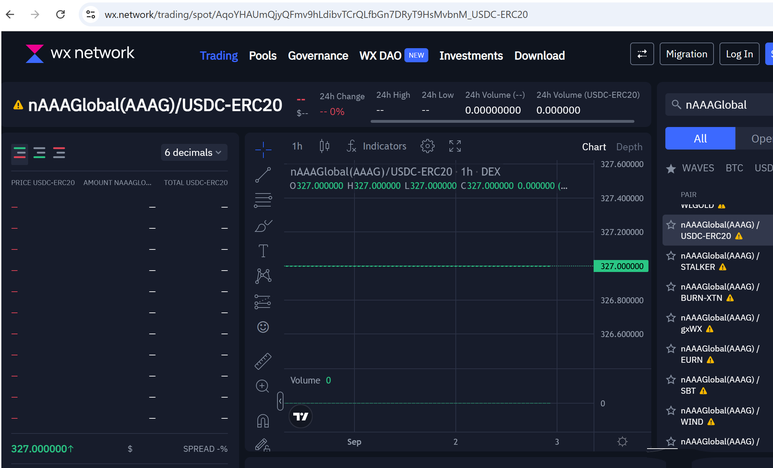
Task: Enter fullscreen chart mode
Action: (x=455, y=146)
